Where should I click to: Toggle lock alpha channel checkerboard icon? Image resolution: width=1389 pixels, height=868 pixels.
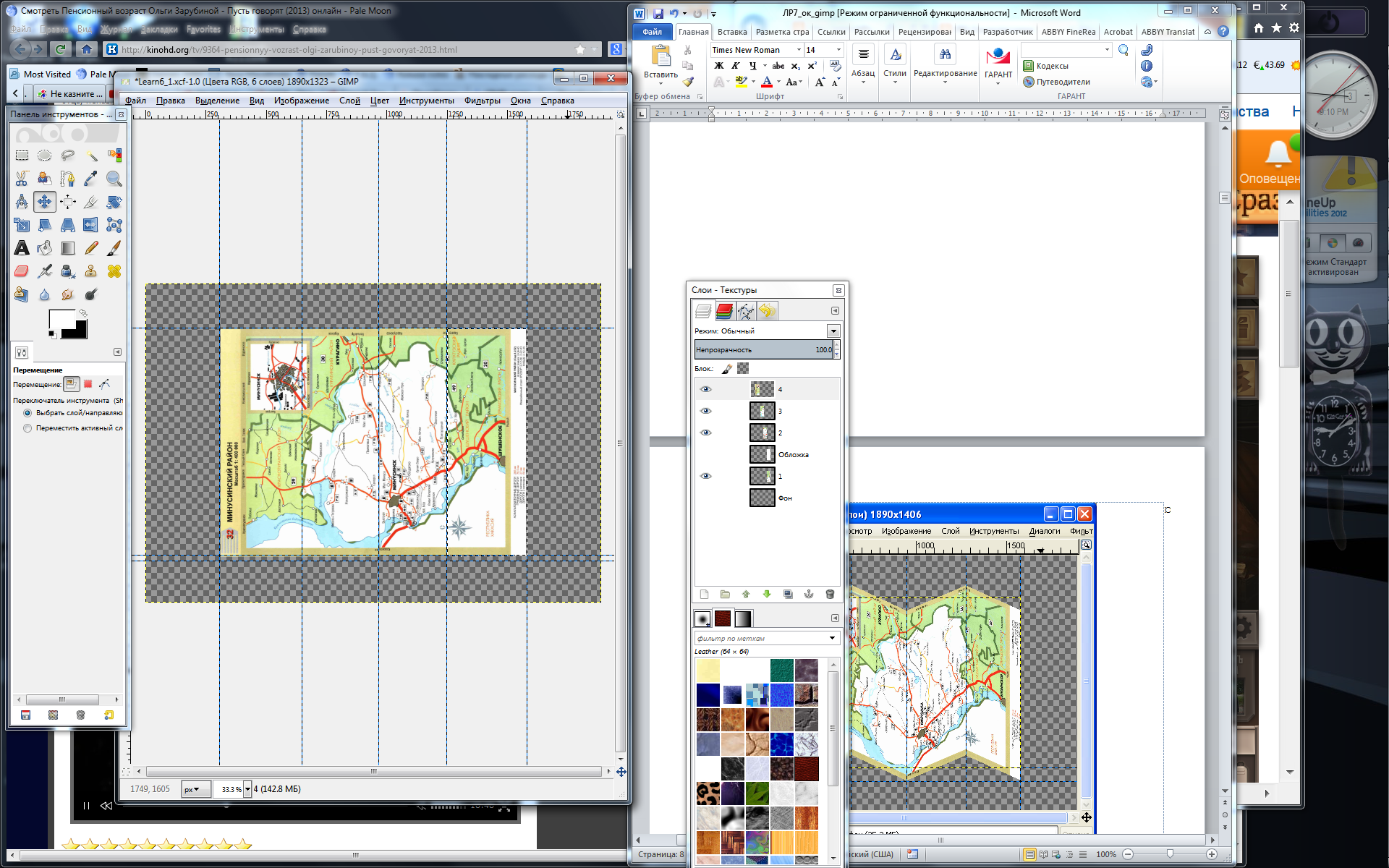coord(743,369)
